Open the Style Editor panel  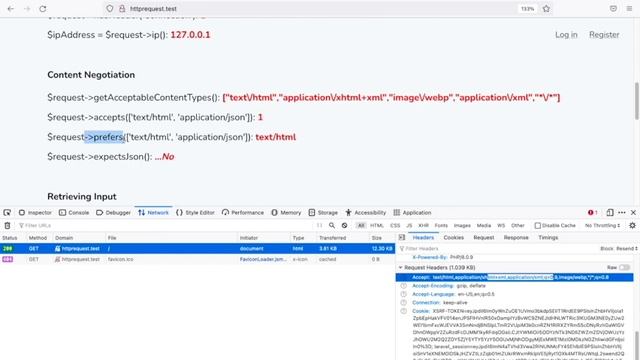[x=195, y=213]
